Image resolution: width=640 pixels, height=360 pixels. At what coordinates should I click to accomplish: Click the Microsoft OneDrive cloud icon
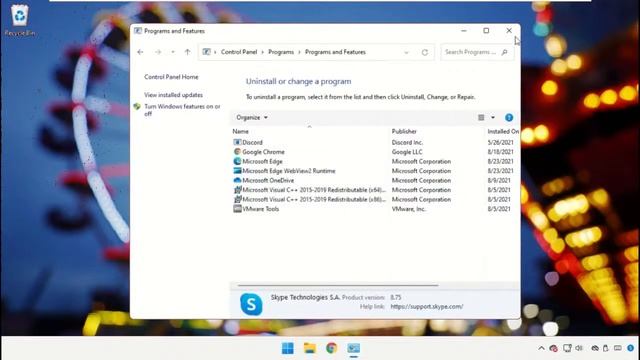[237, 180]
